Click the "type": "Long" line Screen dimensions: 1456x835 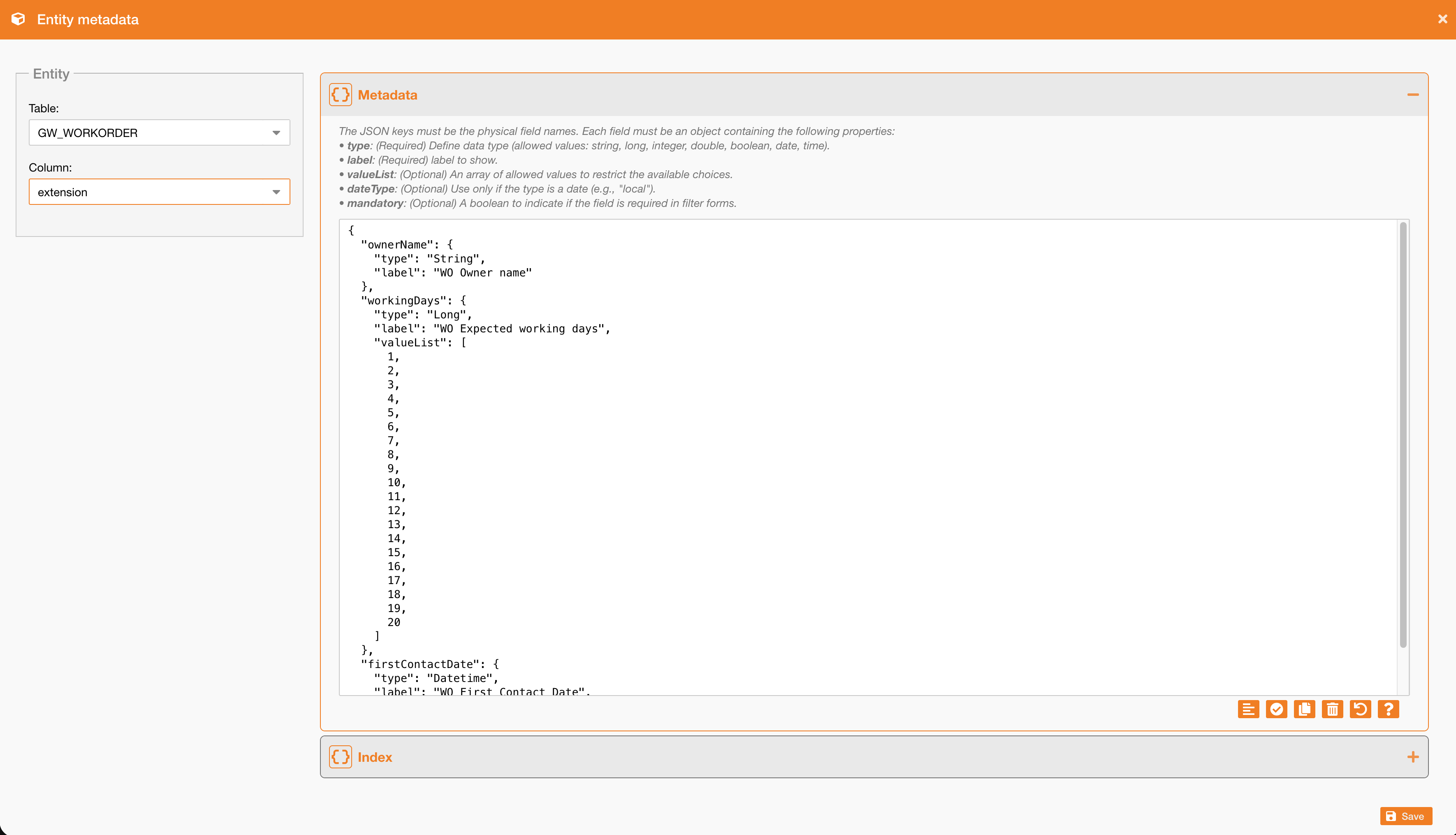(x=423, y=315)
